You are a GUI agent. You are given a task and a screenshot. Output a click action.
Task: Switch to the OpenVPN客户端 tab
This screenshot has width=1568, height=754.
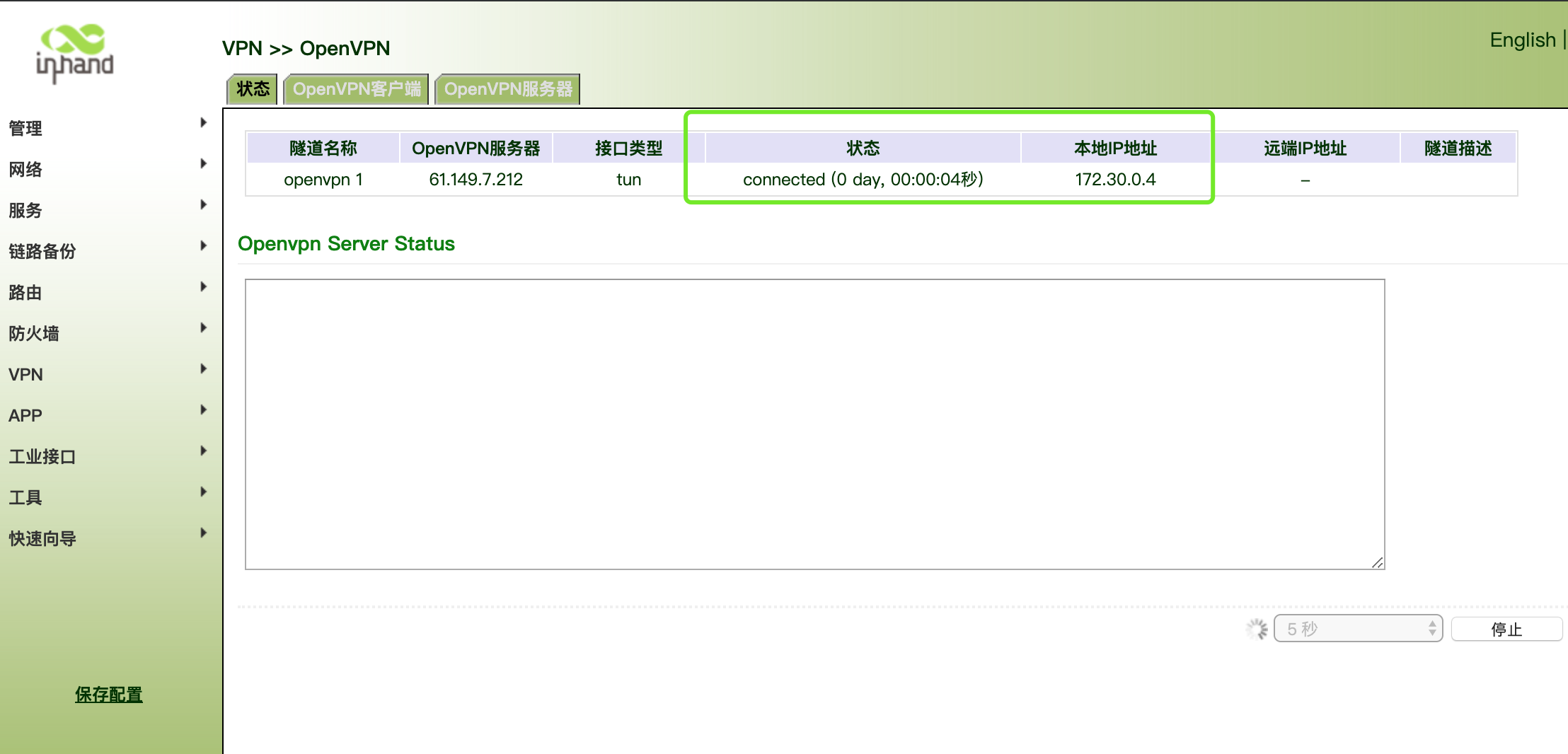(x=356, y=89)
